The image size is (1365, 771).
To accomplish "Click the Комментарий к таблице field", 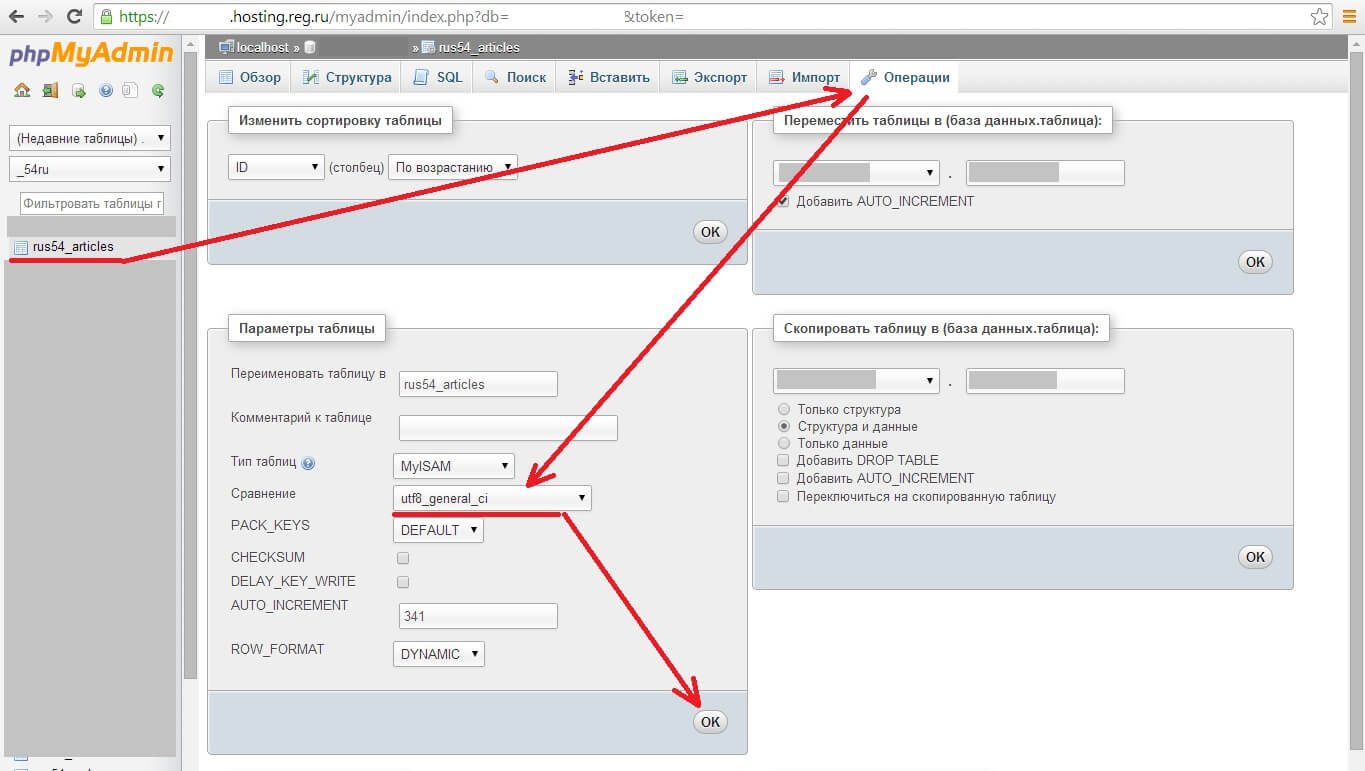I will [508, 428].
